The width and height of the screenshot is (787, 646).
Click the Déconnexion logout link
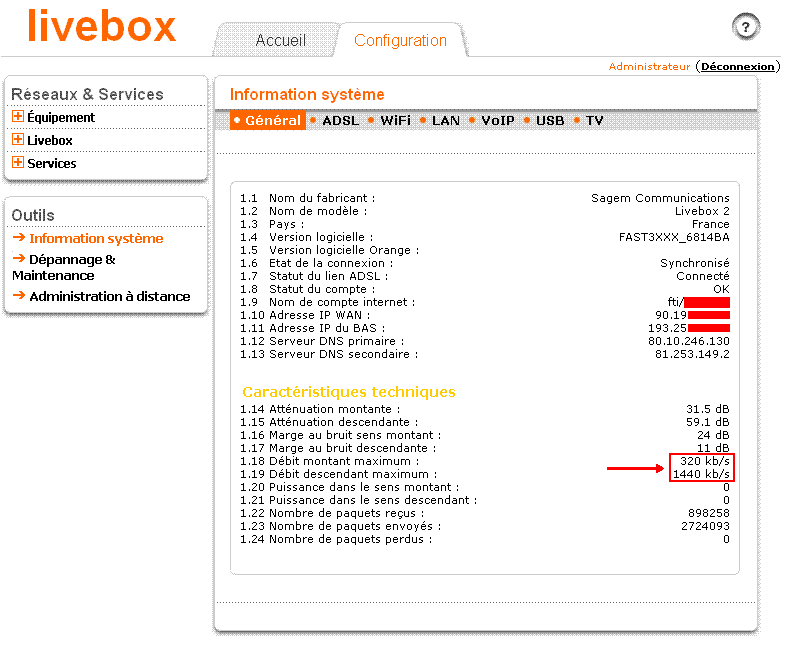[738, 66]
